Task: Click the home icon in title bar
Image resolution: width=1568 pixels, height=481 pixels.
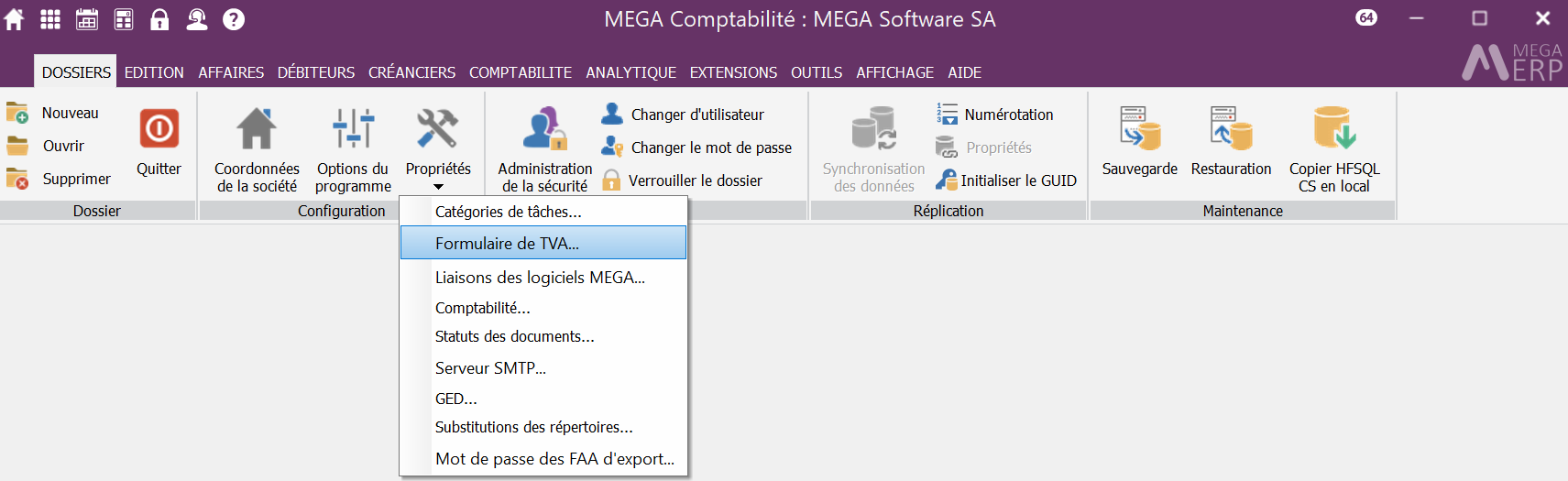Action: point(15,19)
